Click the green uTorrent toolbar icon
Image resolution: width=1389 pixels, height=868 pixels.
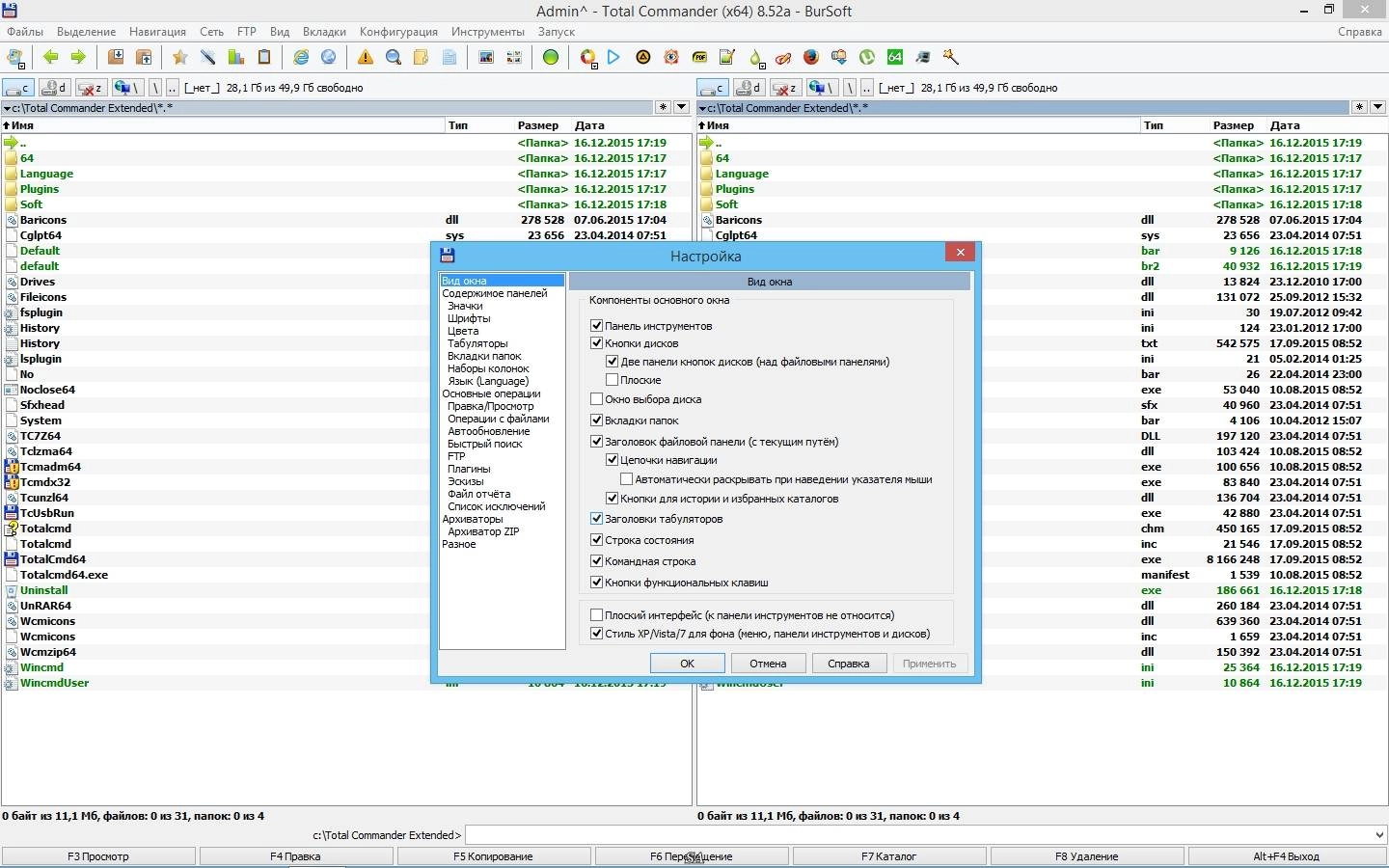tap(867, 57)
